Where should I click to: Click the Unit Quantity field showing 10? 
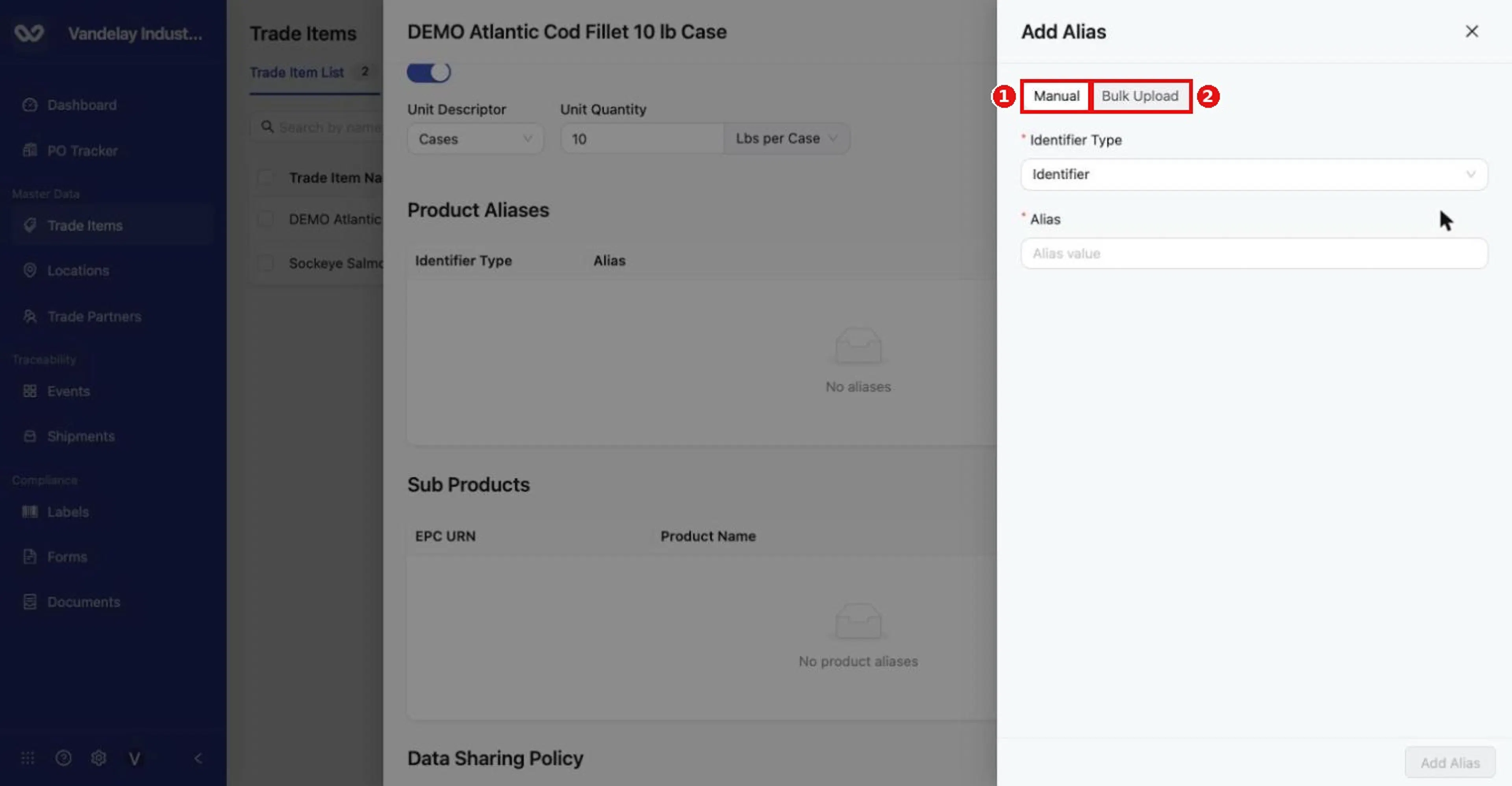tap(641, 139)
